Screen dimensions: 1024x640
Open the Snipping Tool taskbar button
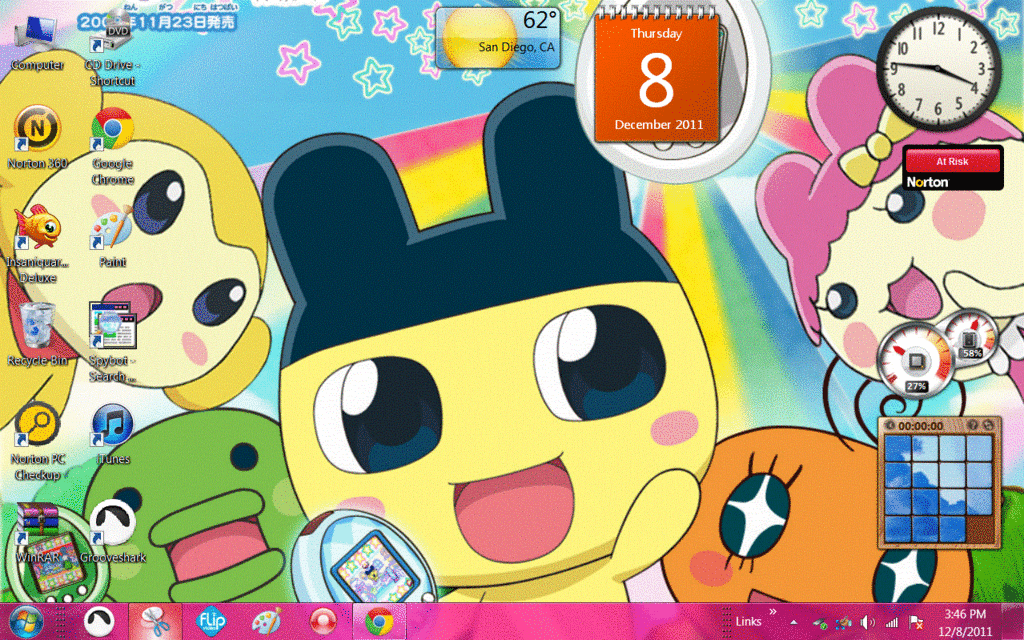(155, 622)
